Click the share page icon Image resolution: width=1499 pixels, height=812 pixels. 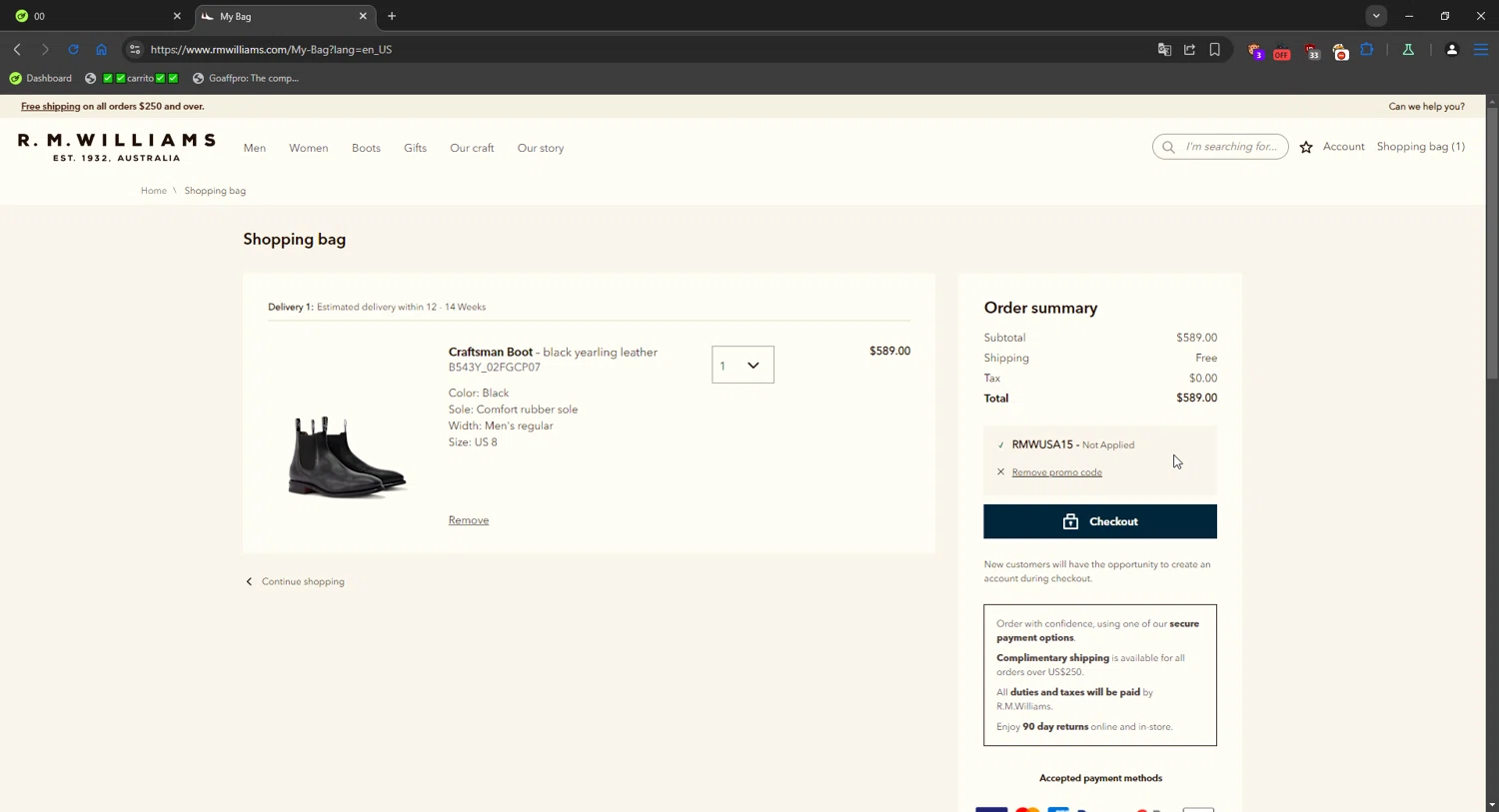pos(1189,49)
